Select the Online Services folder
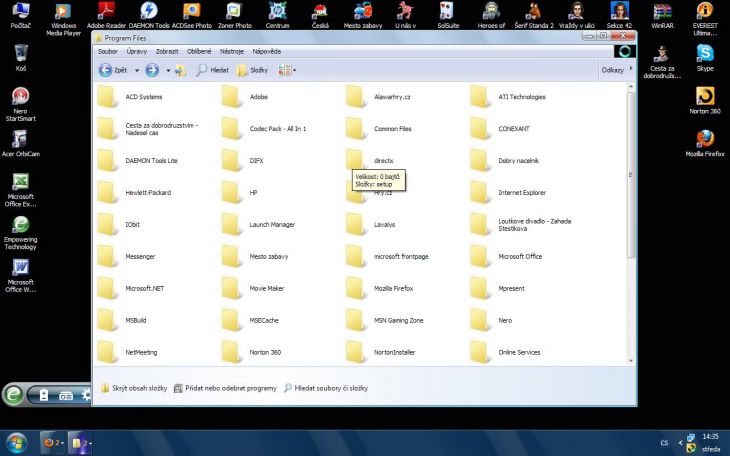Viewport: 730px width, 456px height. tap(505, 353)
